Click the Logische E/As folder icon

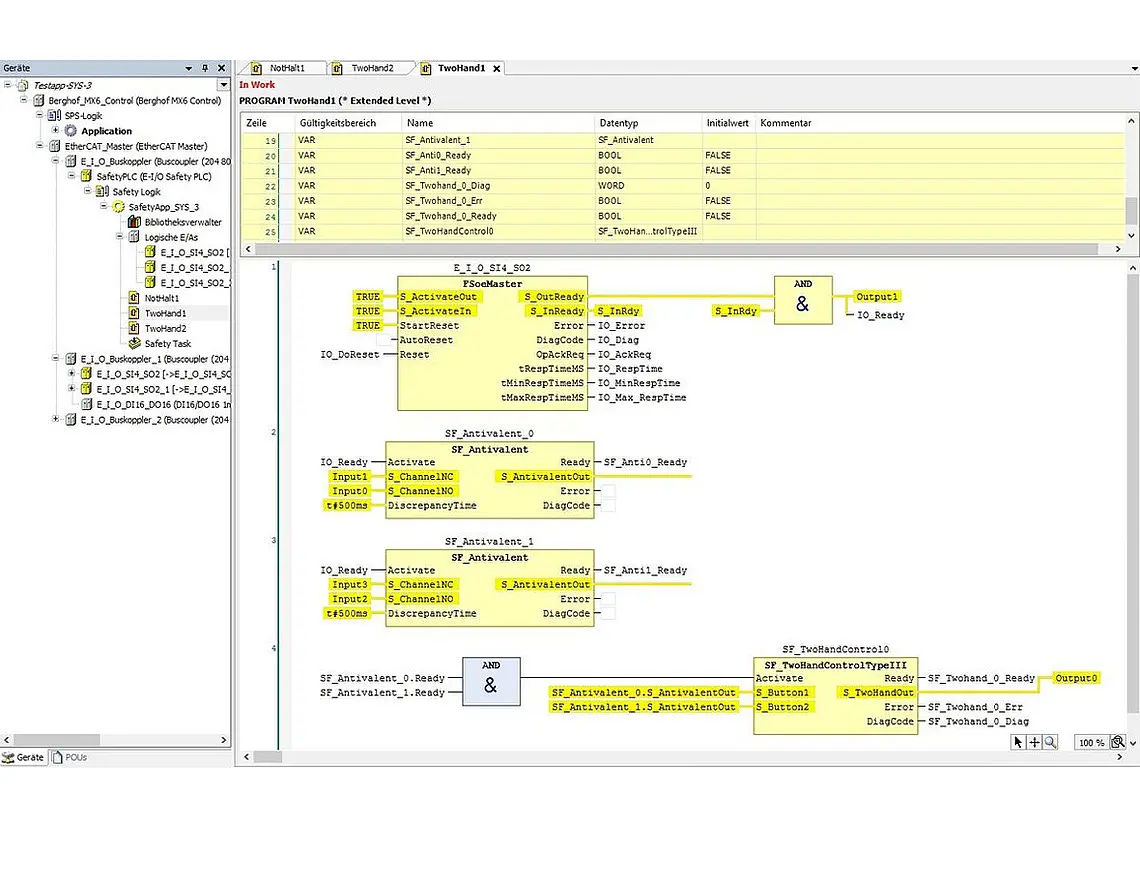[x=134, y=237]
